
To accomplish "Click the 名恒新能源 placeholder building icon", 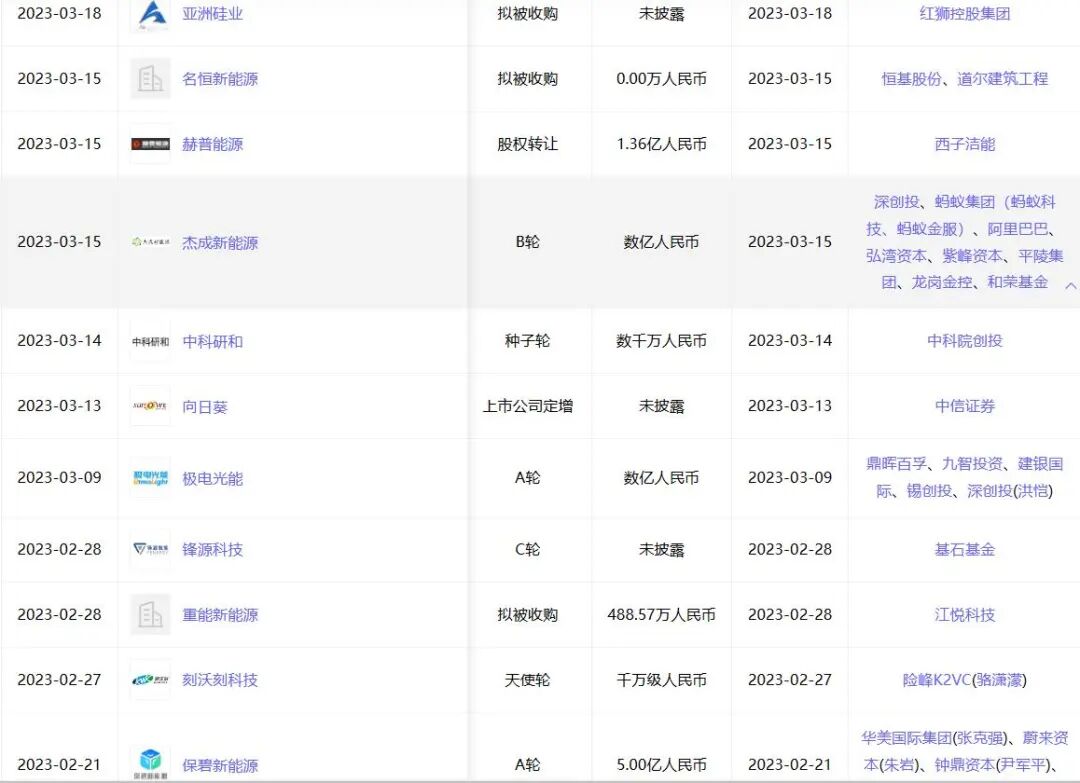I will tap(150, 78).
